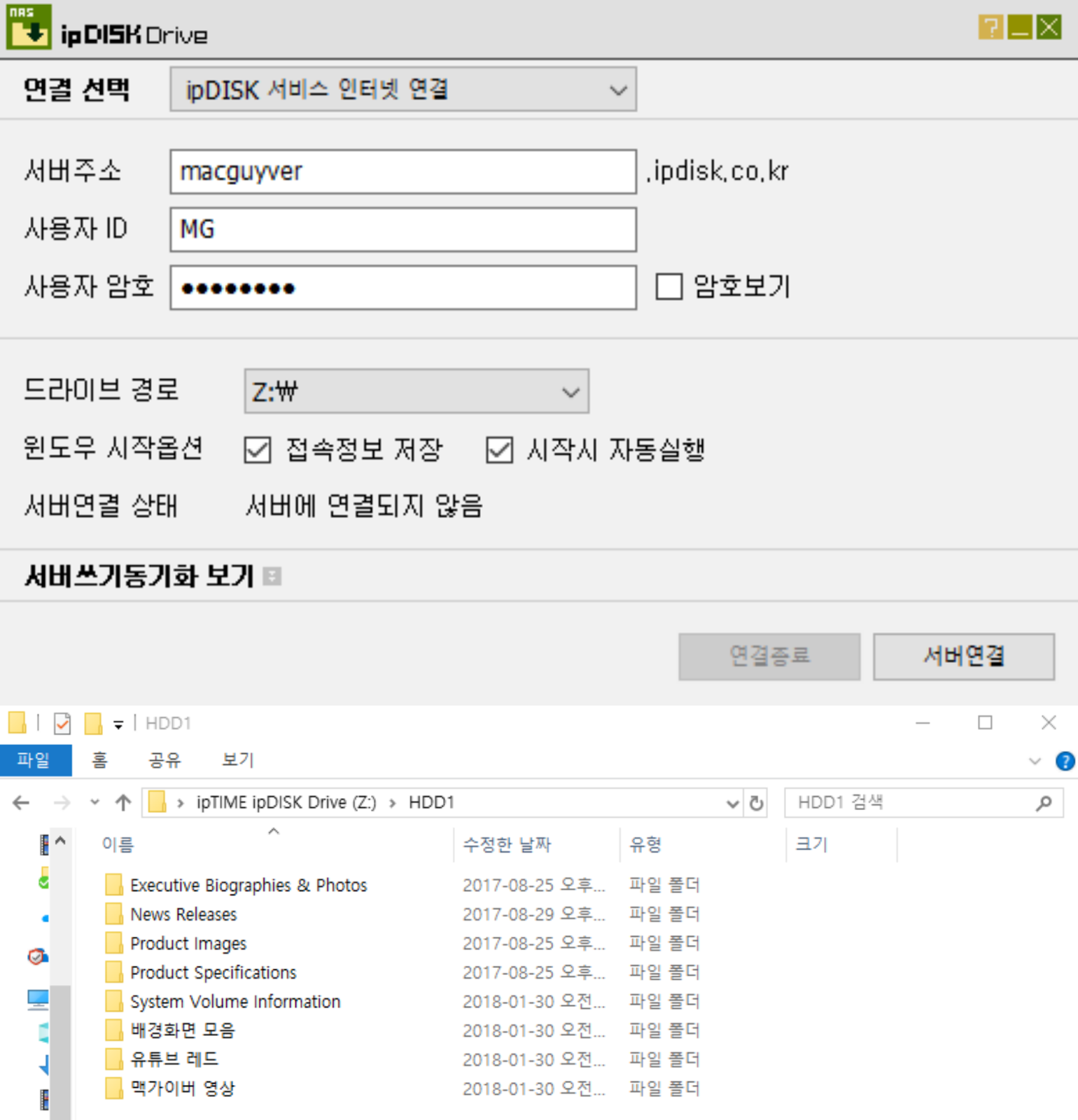Click the Properties checkmark icon in Explorer quick access toolbar
This screenshot has width=1078, height=1120.
point(62,723)
